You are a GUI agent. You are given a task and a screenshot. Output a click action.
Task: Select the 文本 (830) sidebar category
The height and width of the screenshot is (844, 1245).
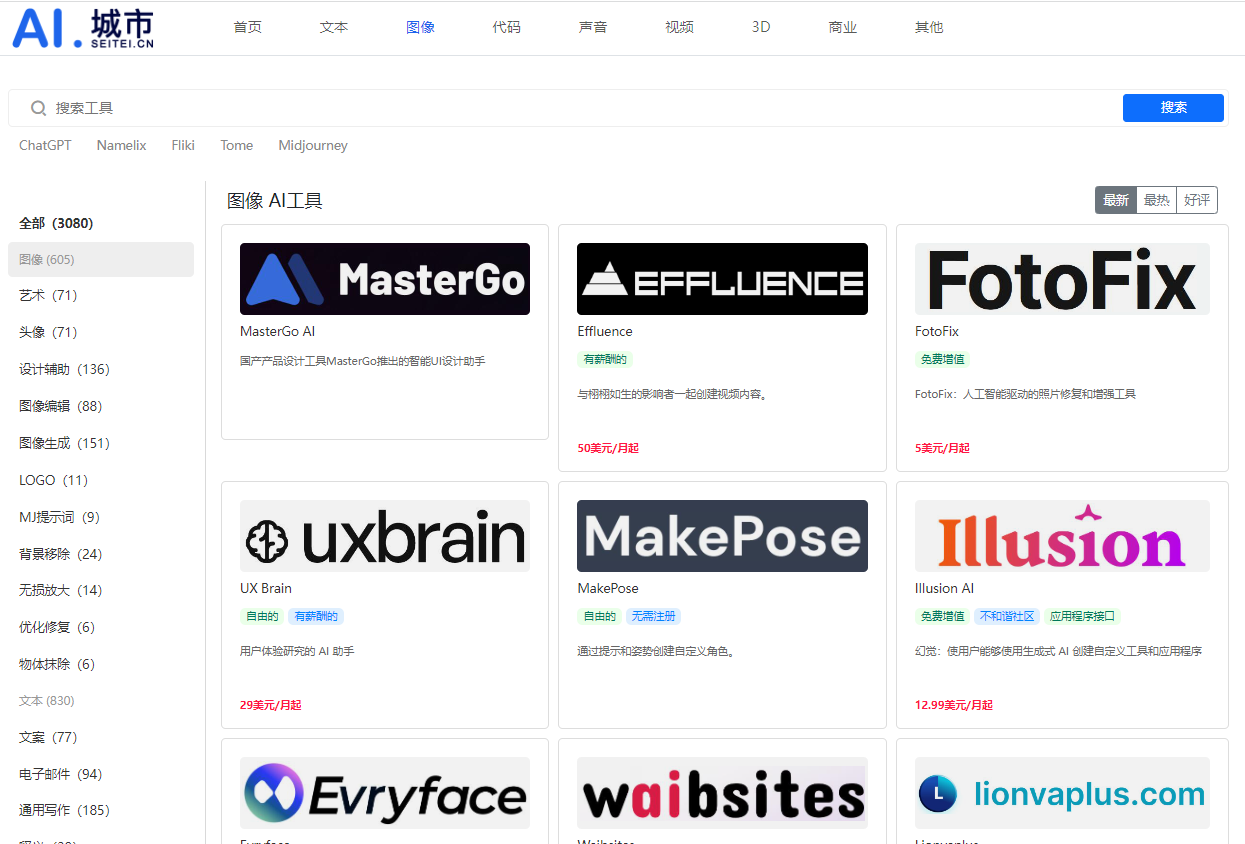(x=47, y=700)
